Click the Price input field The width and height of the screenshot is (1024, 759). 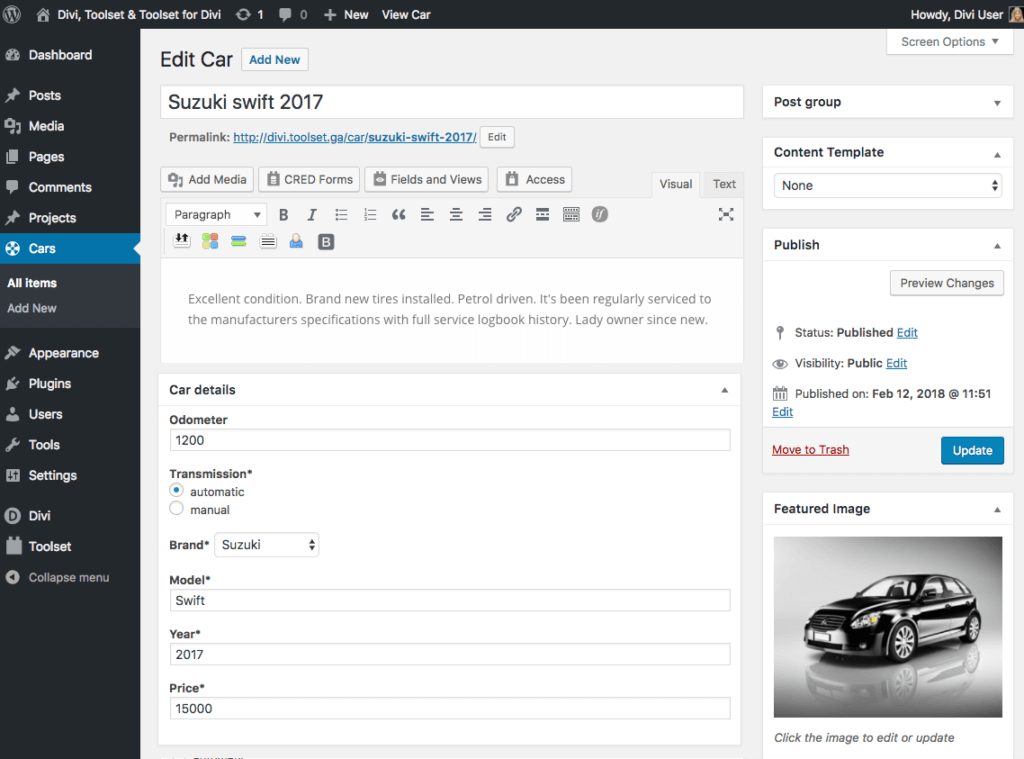(x=450, y=709)
